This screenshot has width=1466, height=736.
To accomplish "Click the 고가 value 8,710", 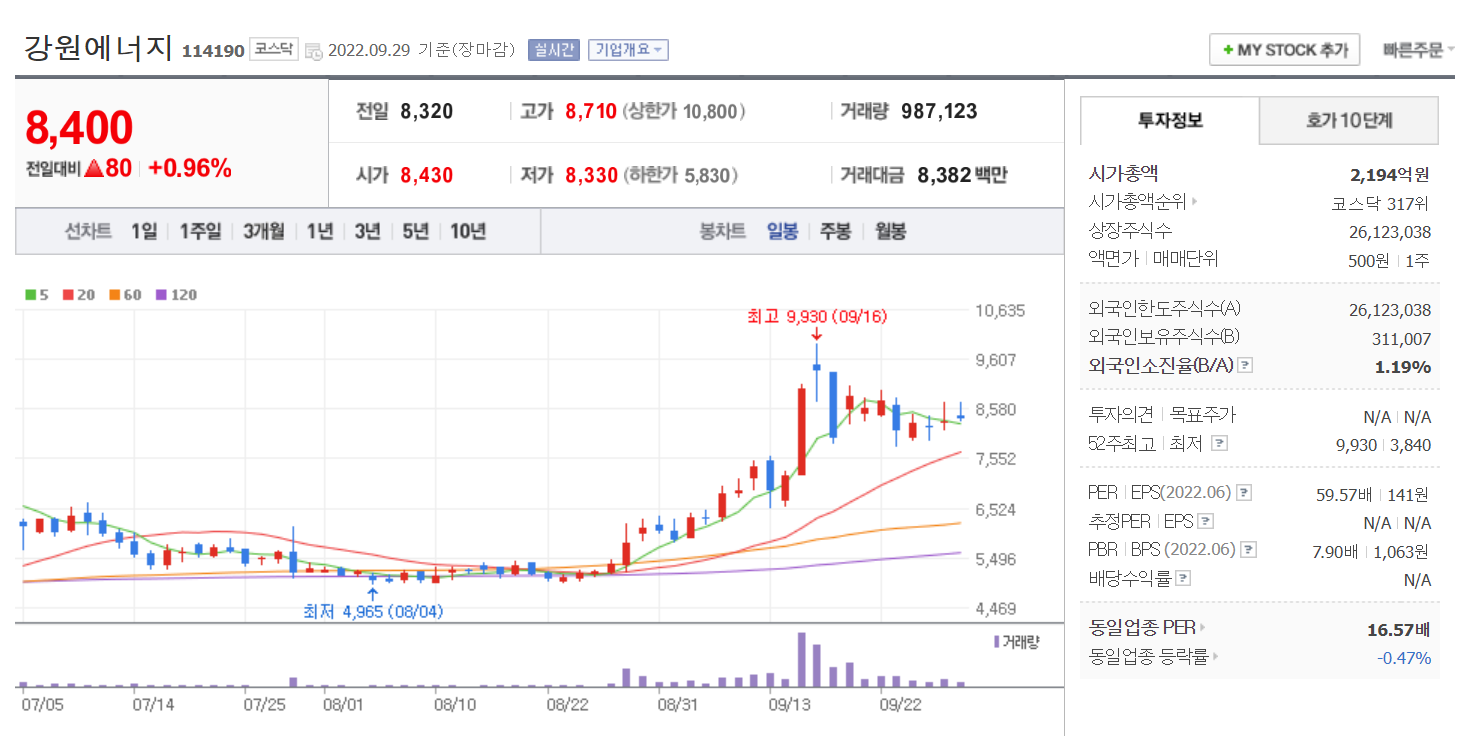I will pyautogui.click(x=591, y=111).
